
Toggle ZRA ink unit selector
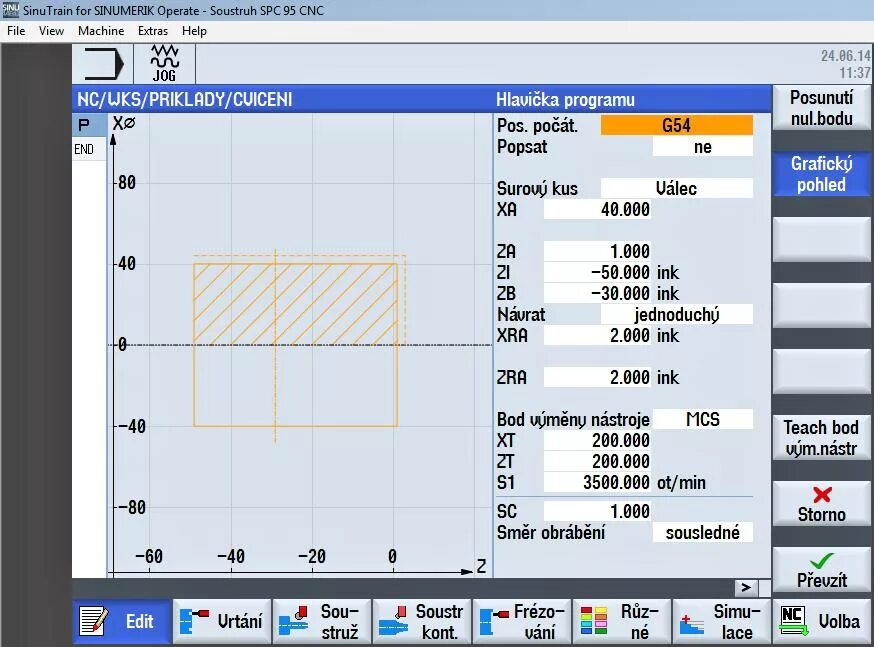point(668,378)
